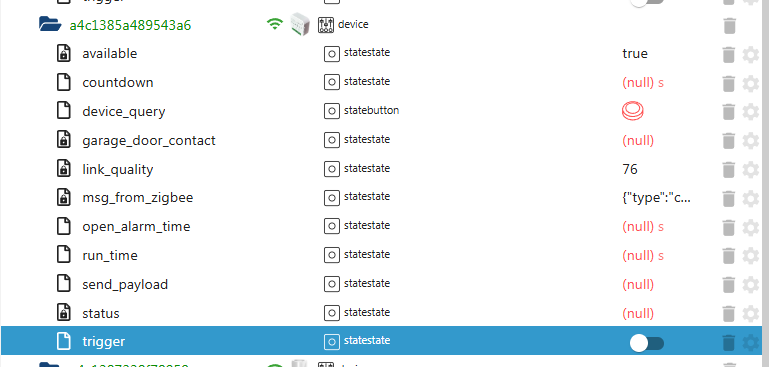
Task: Click the device thumbnail image
Action: tap(300, 24)
